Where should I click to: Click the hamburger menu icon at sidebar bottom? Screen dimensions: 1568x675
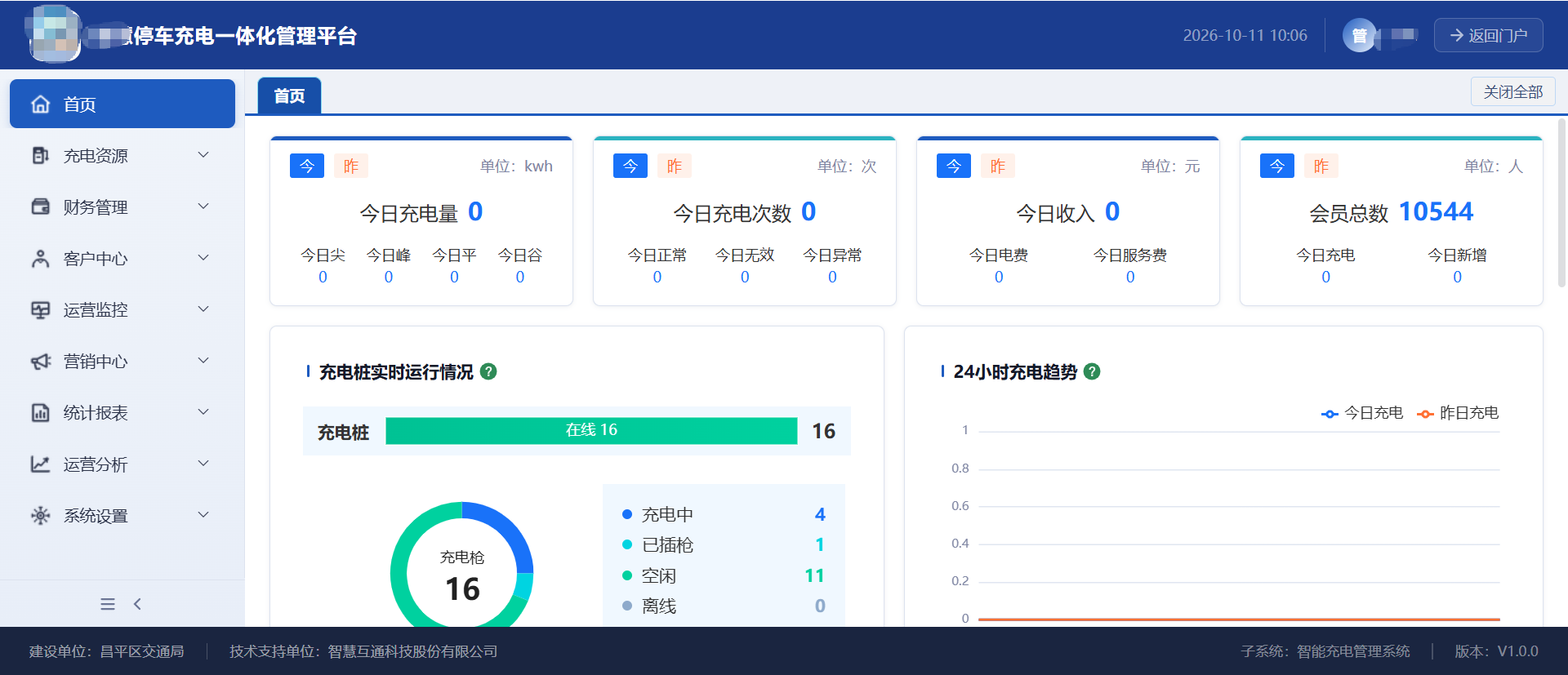coord(108,604)
